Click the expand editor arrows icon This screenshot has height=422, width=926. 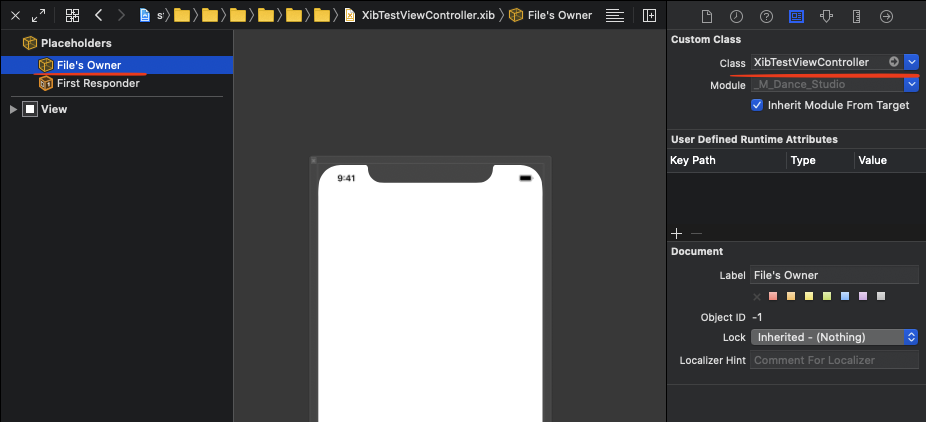[38, 16]
